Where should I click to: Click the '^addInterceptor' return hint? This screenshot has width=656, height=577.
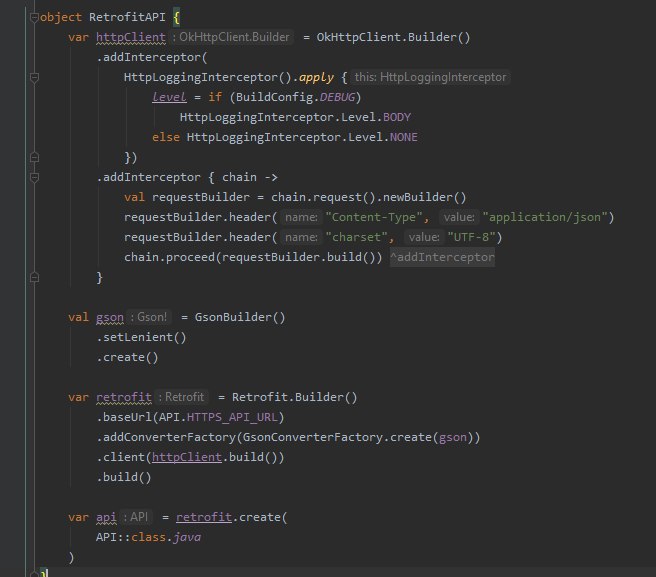442,257
